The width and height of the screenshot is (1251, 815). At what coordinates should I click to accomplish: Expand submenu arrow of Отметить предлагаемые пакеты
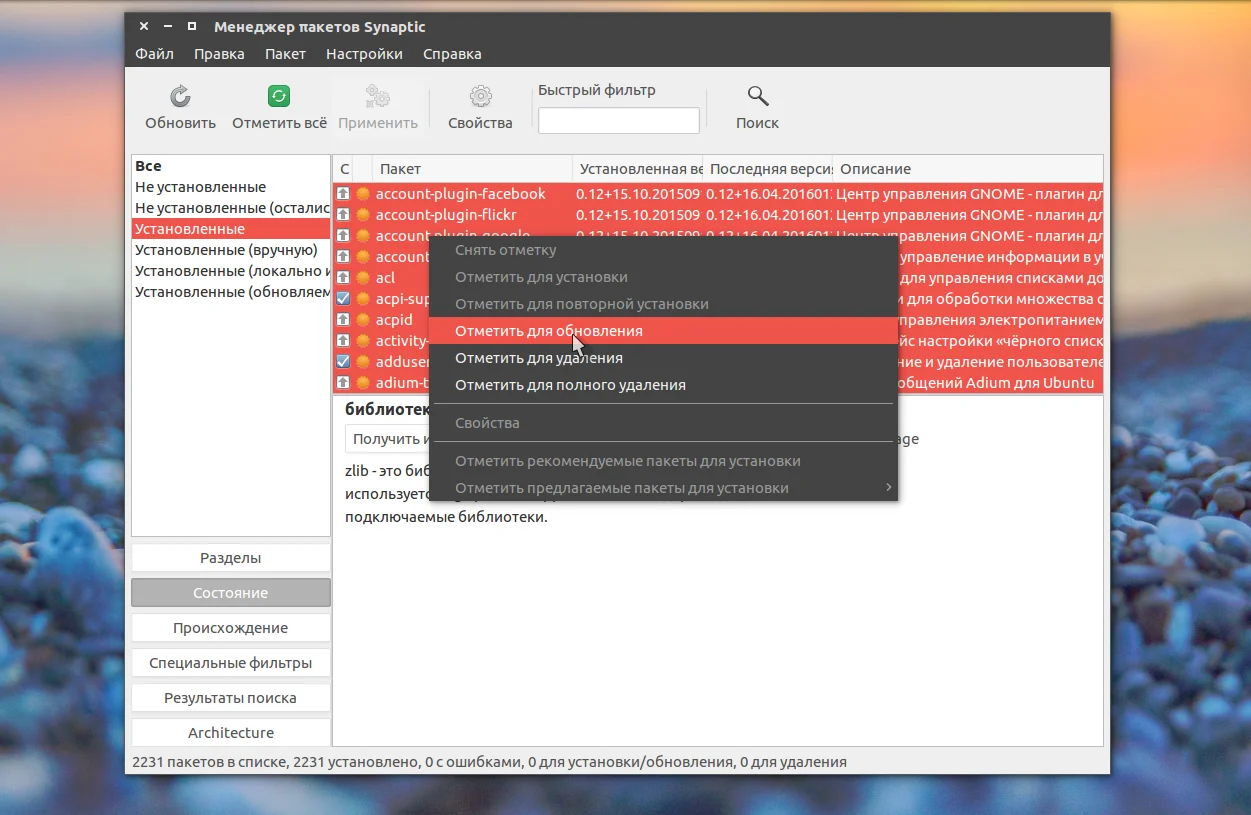[x=888, y=488]
